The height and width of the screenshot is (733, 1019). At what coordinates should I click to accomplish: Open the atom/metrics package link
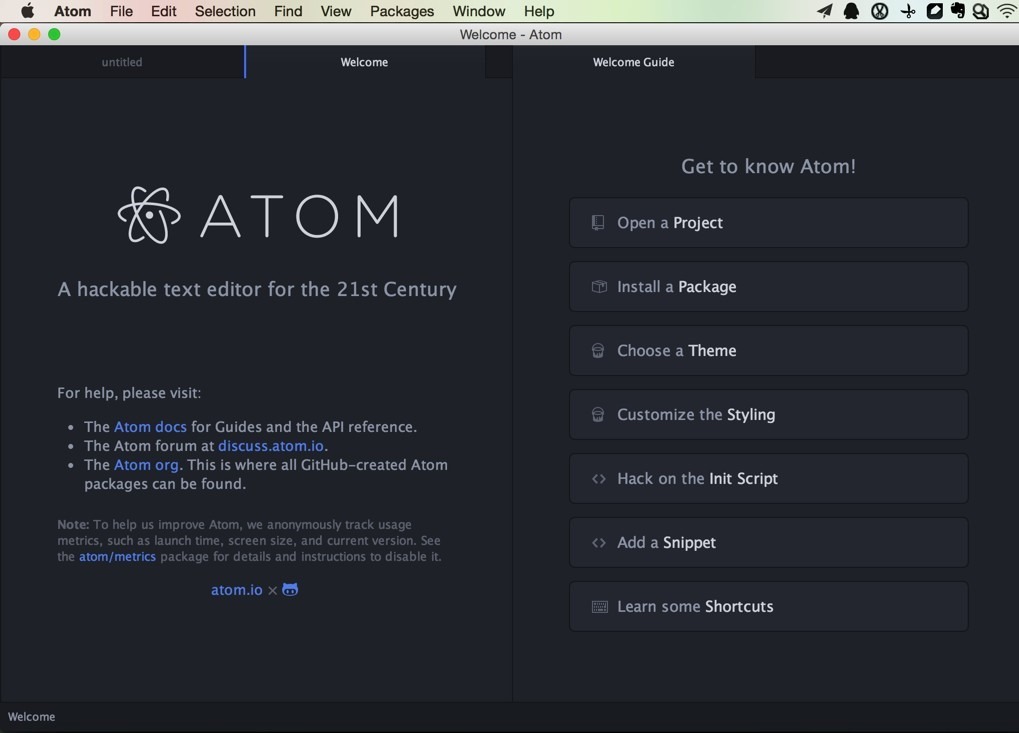click(x=117, y=557)
